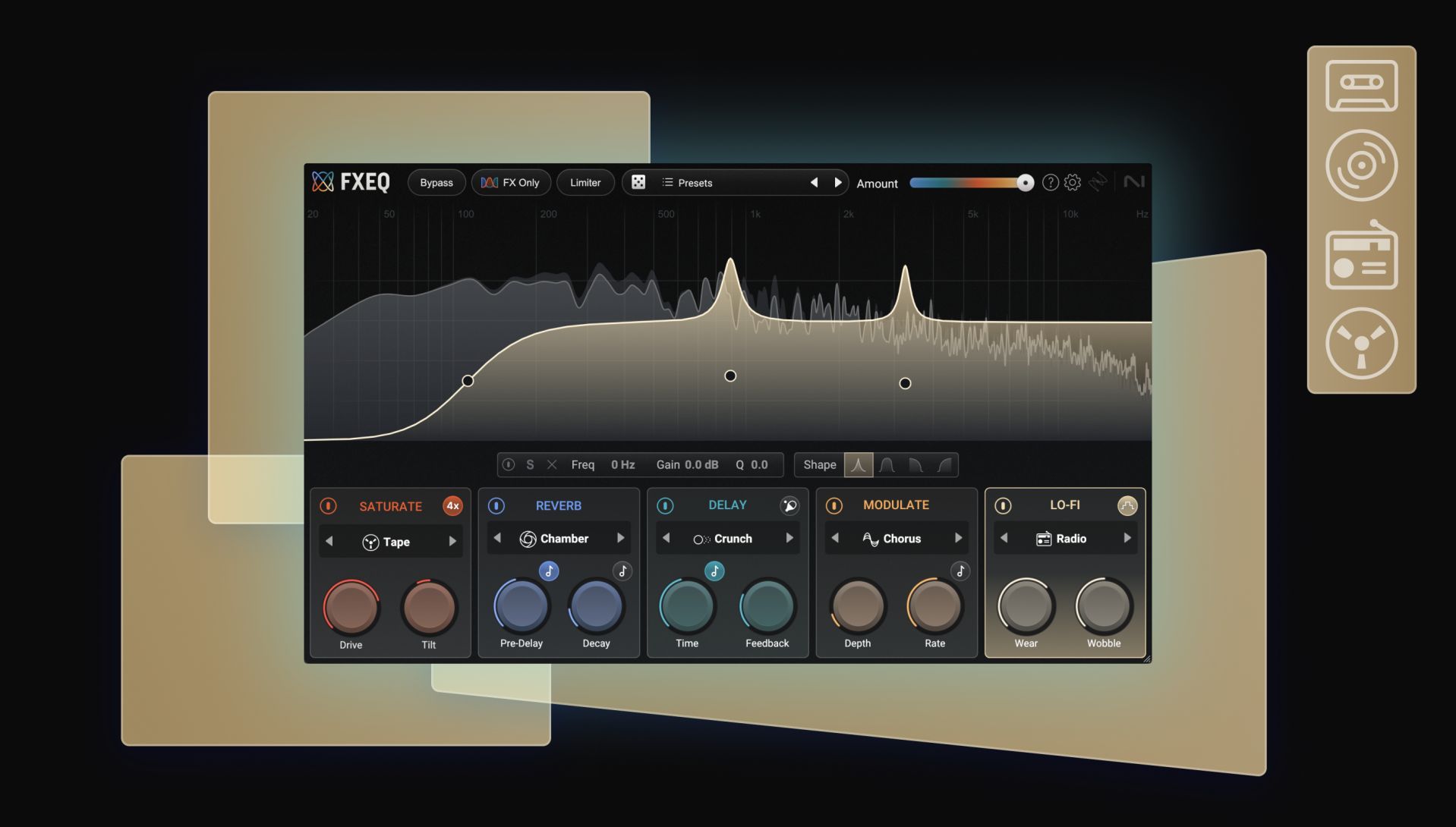Go to previous Saturate type before Tape
The image size is (1456, 827).
329,542
